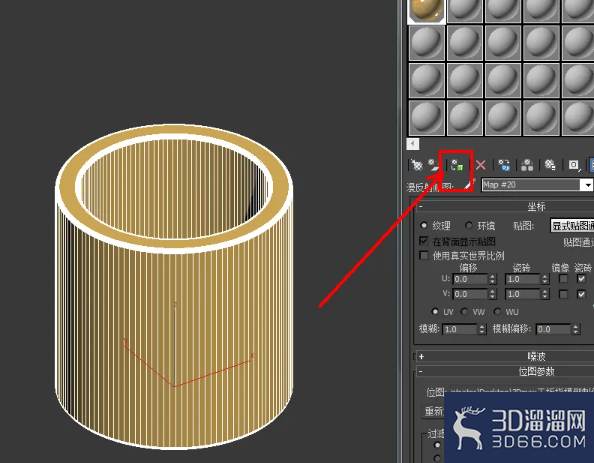Click the V tiling 1.0 field

point(523,294)
